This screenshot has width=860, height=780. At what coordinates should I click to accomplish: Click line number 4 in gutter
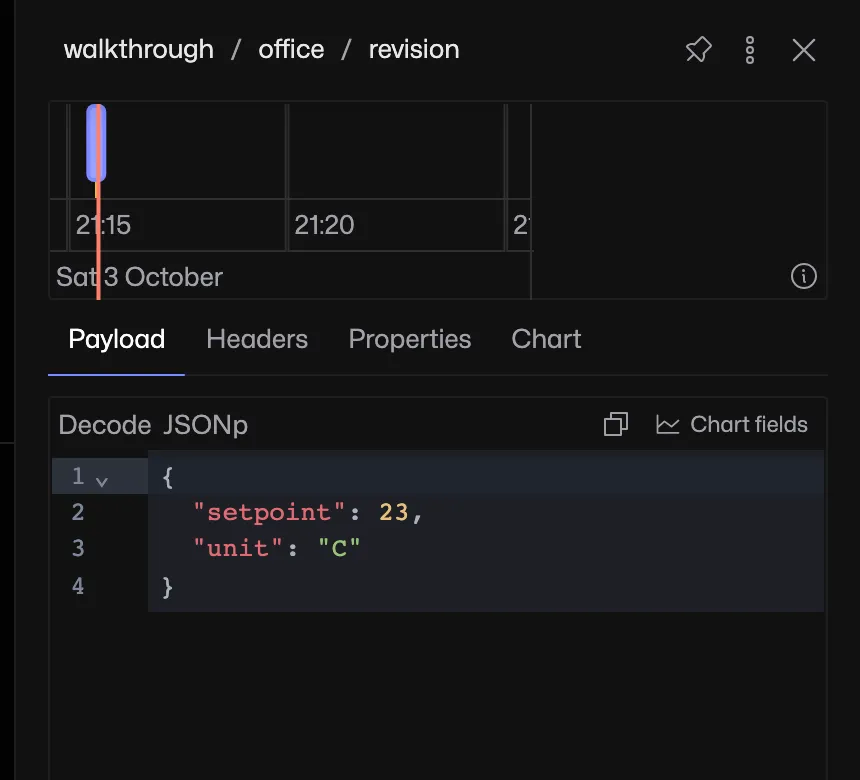[x=78, y=586]
